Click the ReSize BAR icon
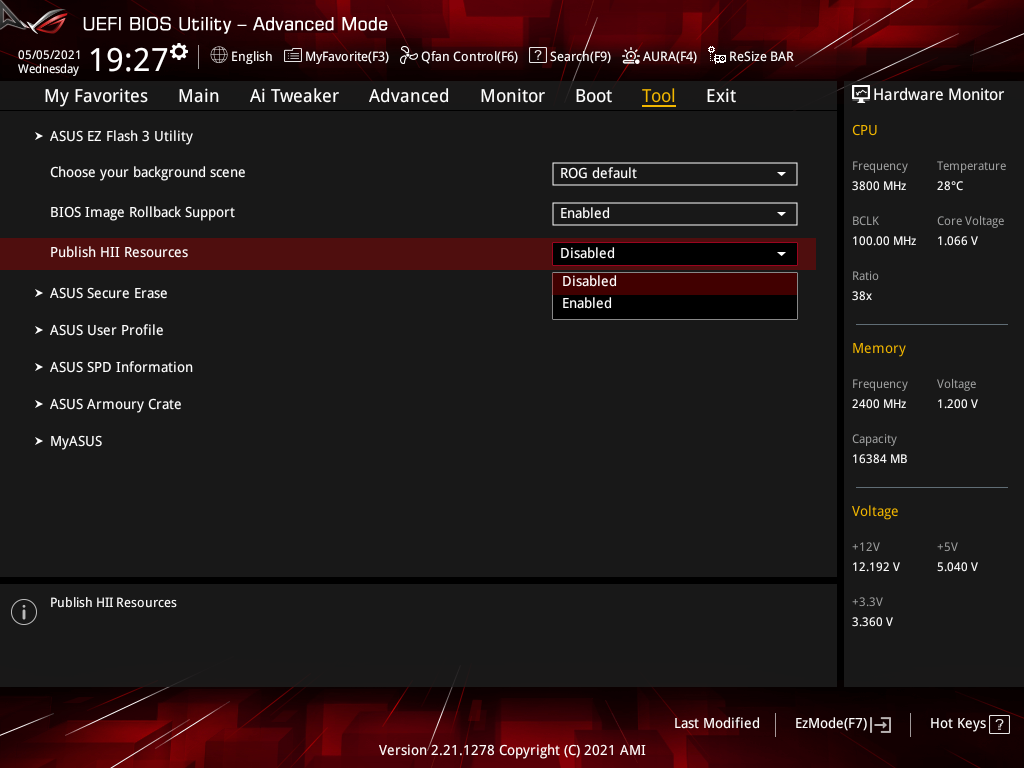This screenshot has width=1024, height=768. 716,56
